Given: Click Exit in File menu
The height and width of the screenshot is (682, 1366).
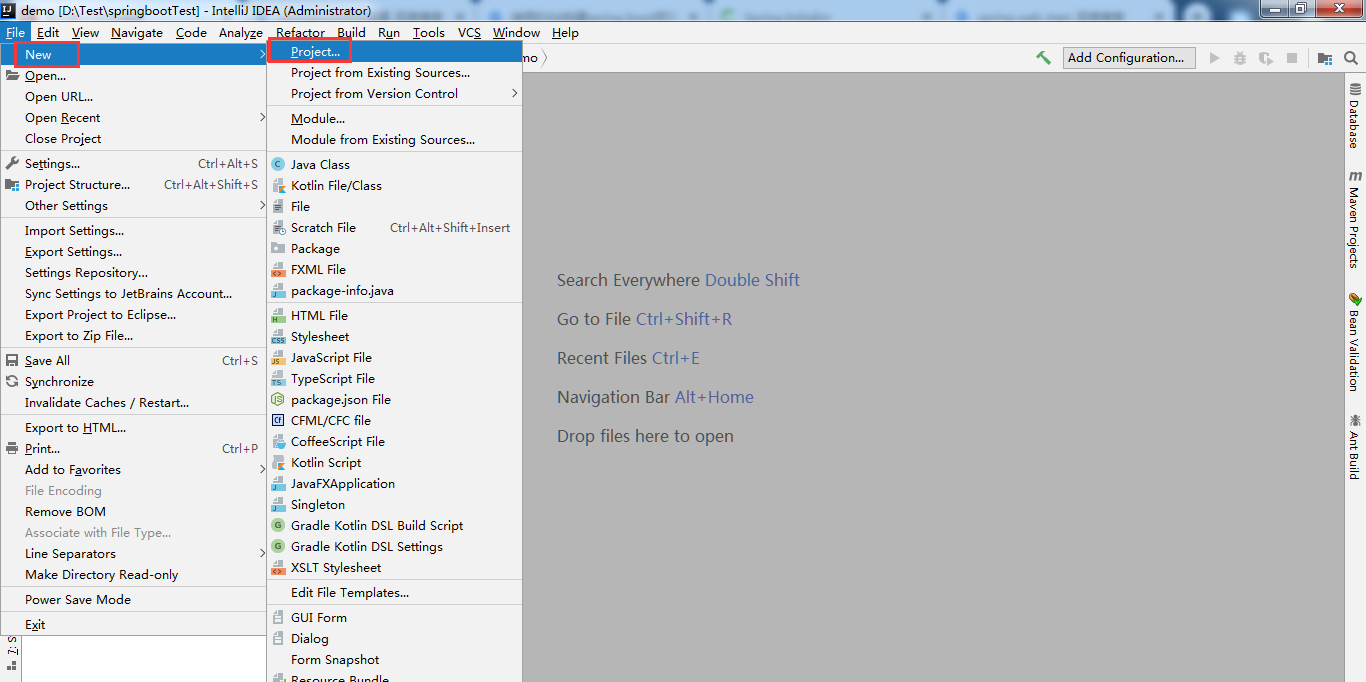Looking at the screenshot, I should point(133,624).
